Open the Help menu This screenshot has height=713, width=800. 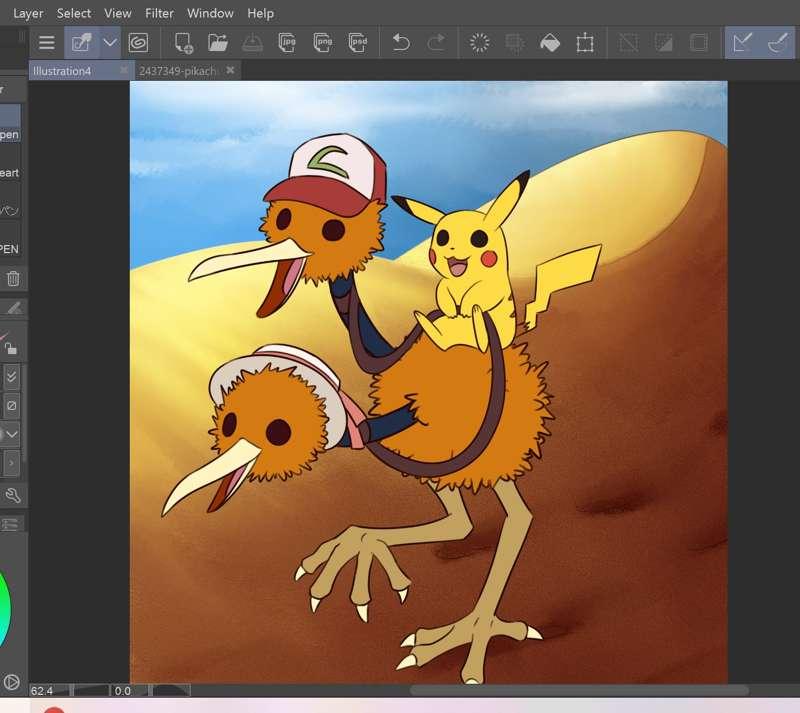261,13
